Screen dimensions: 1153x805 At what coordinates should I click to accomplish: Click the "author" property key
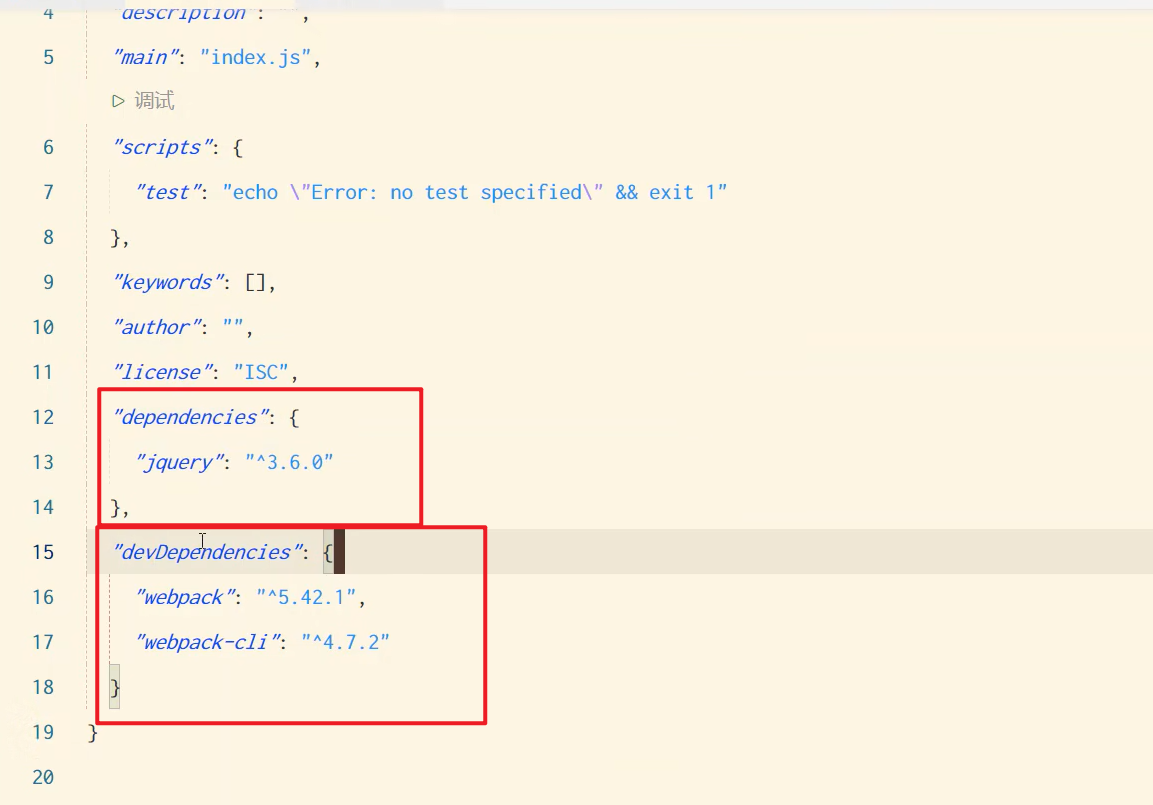point(155,327)
